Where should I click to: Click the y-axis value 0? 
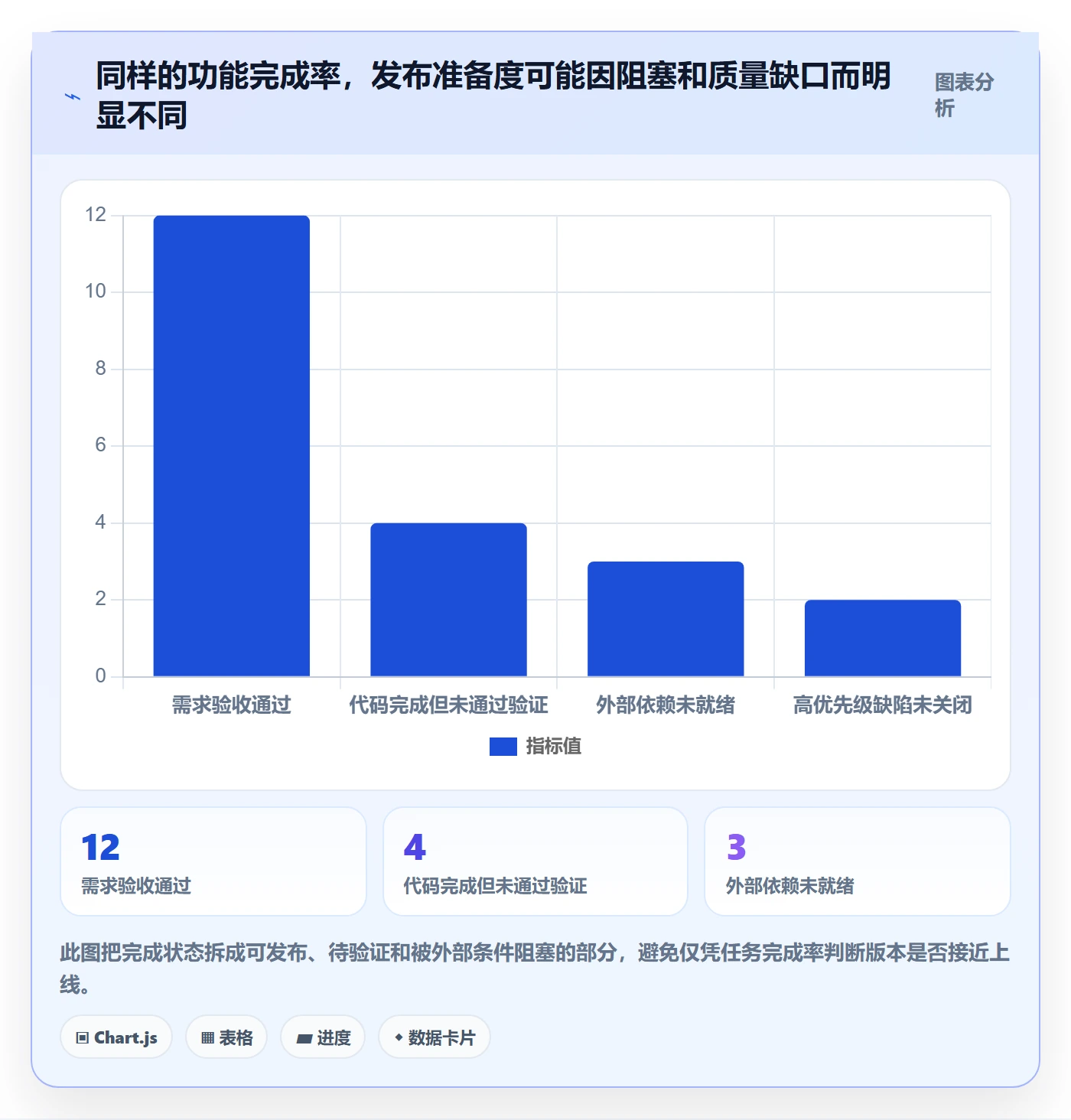pyautogui.click(x=100, y=676)
